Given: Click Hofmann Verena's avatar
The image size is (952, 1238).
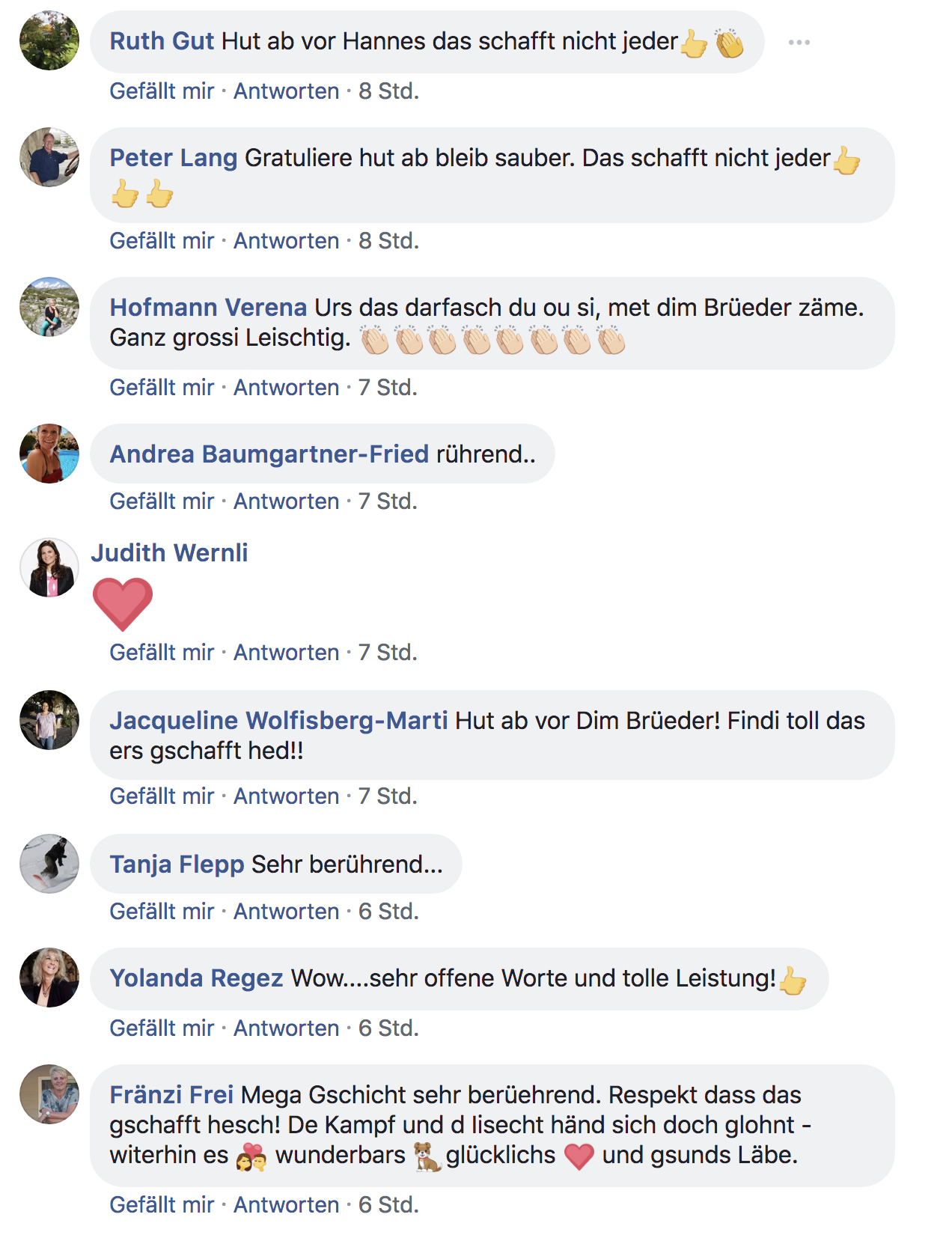Looking at the screenshot, I should coord(49,307).
